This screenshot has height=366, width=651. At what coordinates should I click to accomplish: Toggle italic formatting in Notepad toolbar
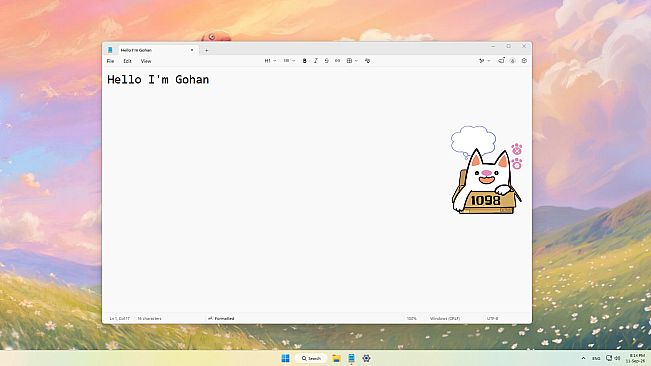316,61
